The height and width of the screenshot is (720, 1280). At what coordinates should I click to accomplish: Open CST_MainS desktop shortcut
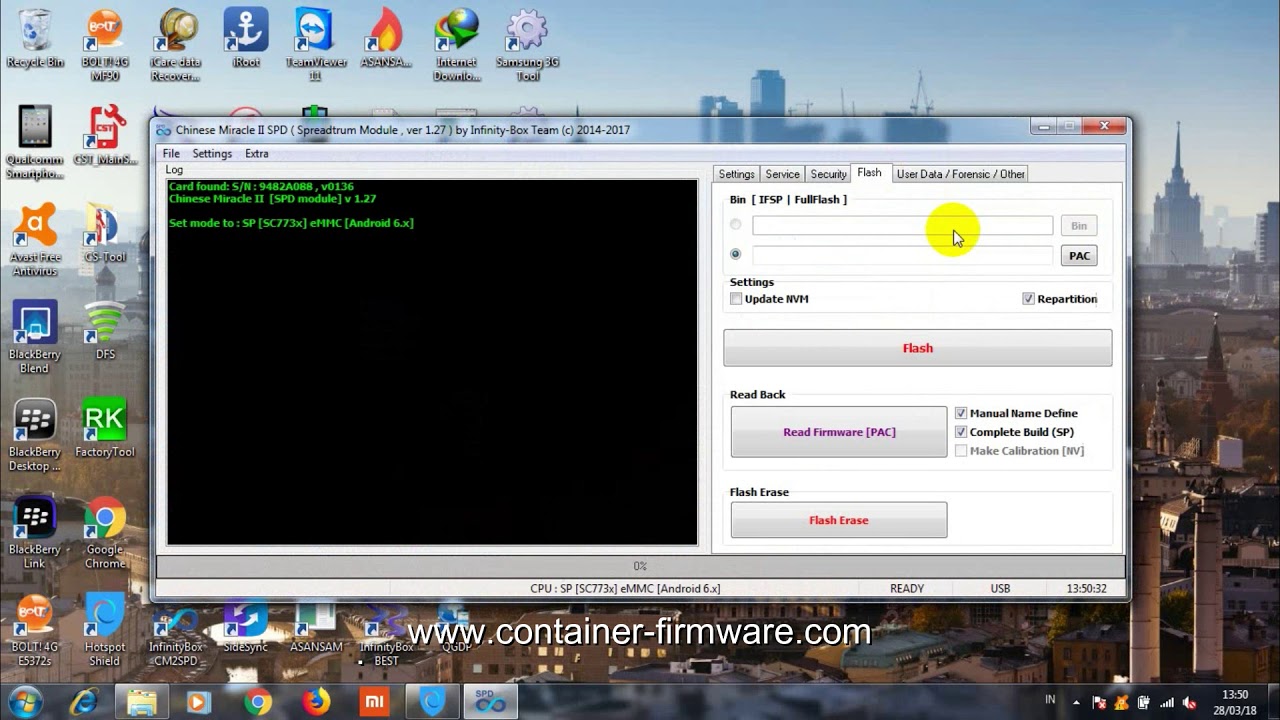(105, 135)
